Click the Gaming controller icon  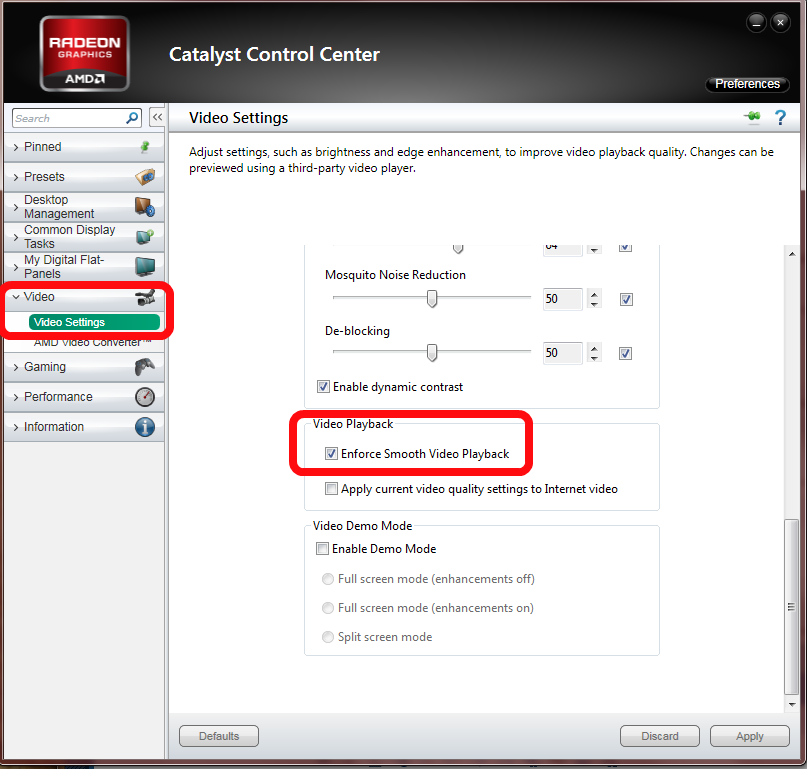145,367
